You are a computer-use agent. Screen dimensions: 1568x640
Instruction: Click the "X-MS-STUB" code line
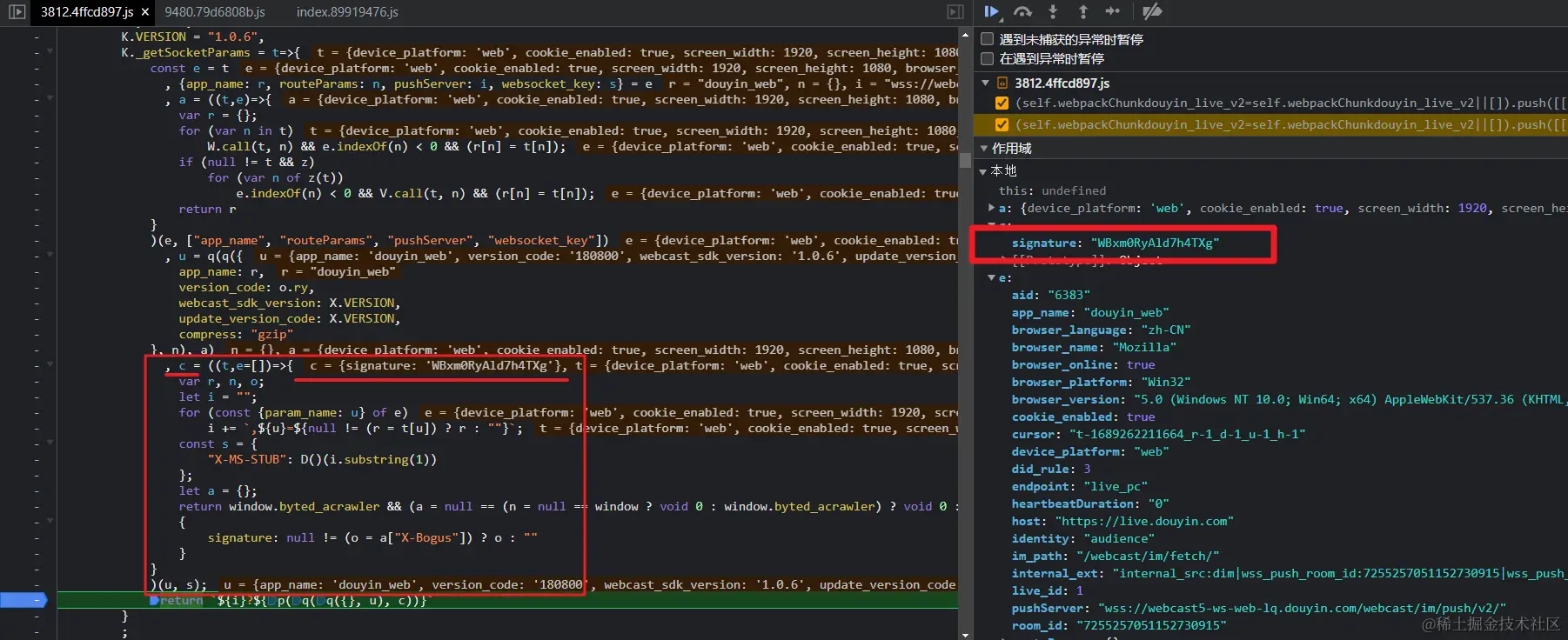[x=322, y=459]
